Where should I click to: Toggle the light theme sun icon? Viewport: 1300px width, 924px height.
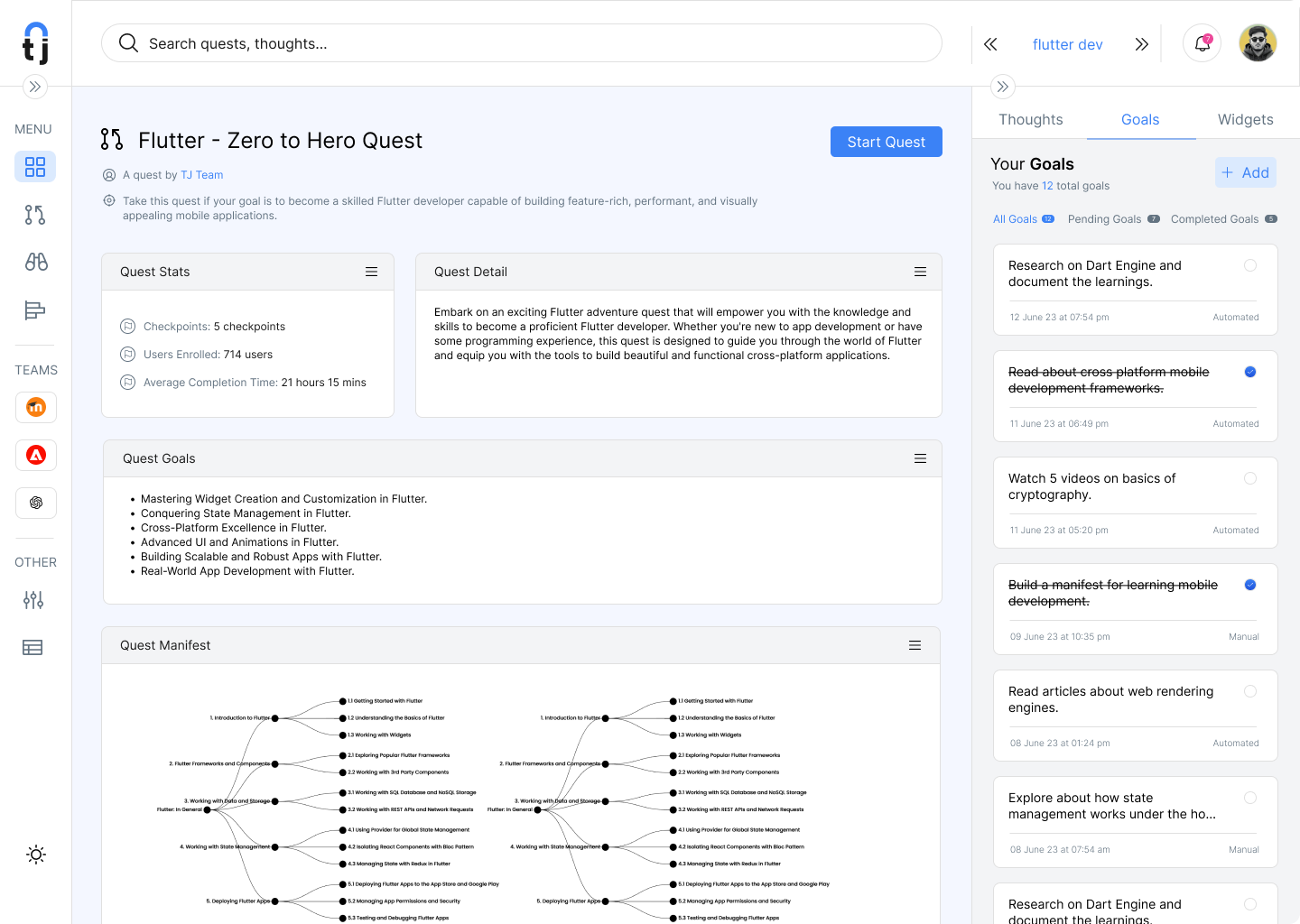pyautogui.click(x=36, y=855)
